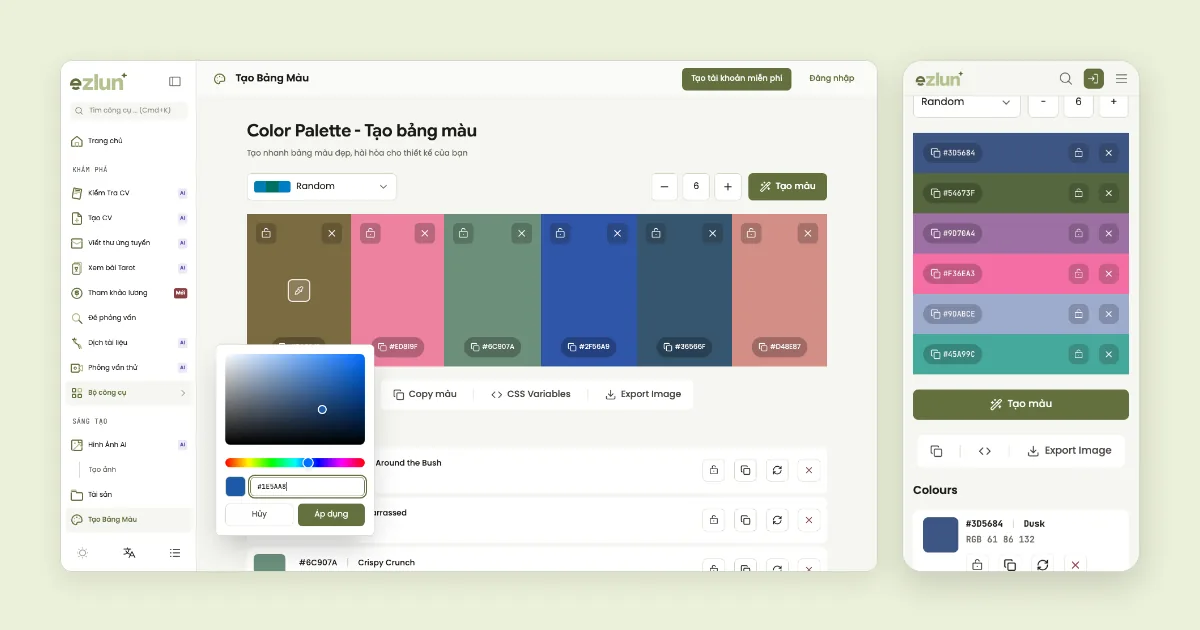Open CSS Variables export

[x=531, y=394]
